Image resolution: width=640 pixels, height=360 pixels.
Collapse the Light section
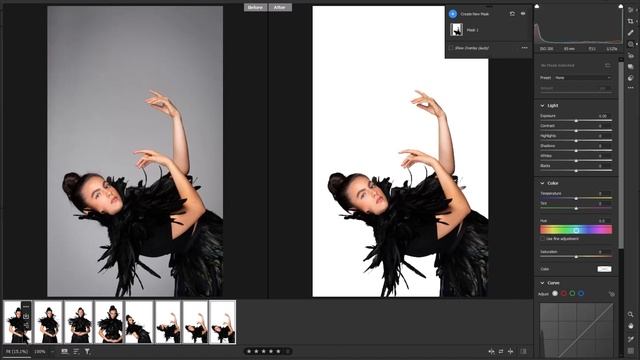[542, 106]
